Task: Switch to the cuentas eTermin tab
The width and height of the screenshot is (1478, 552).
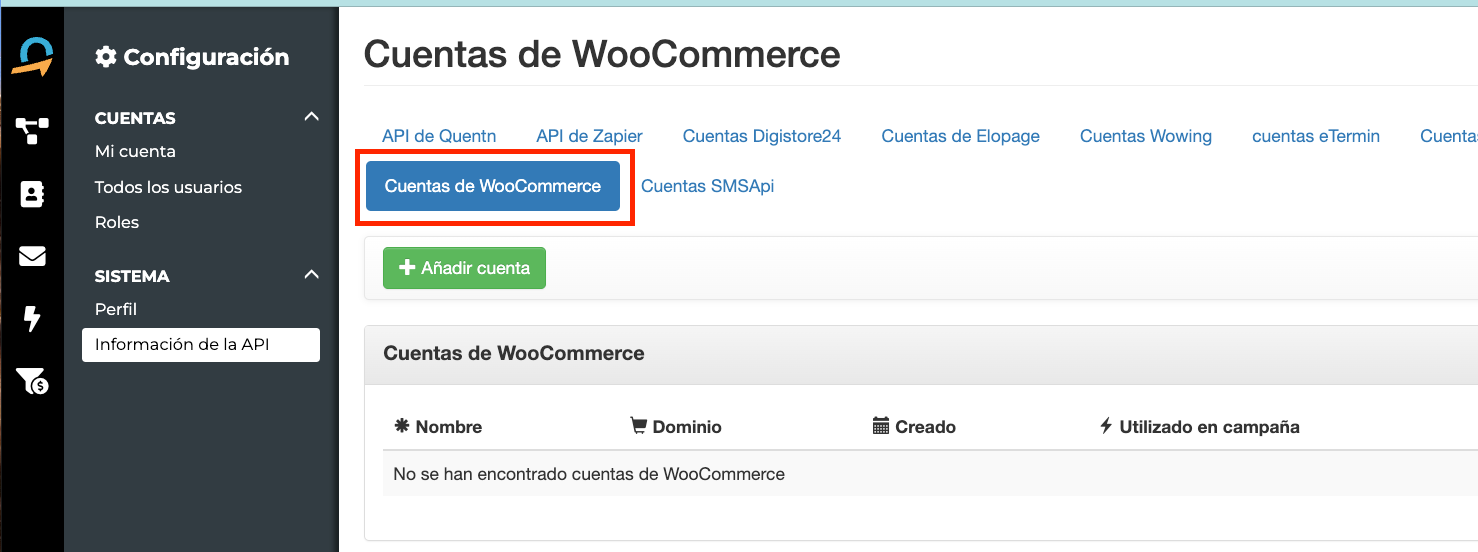Action: pyautogui.click(x=1316, y=136)
